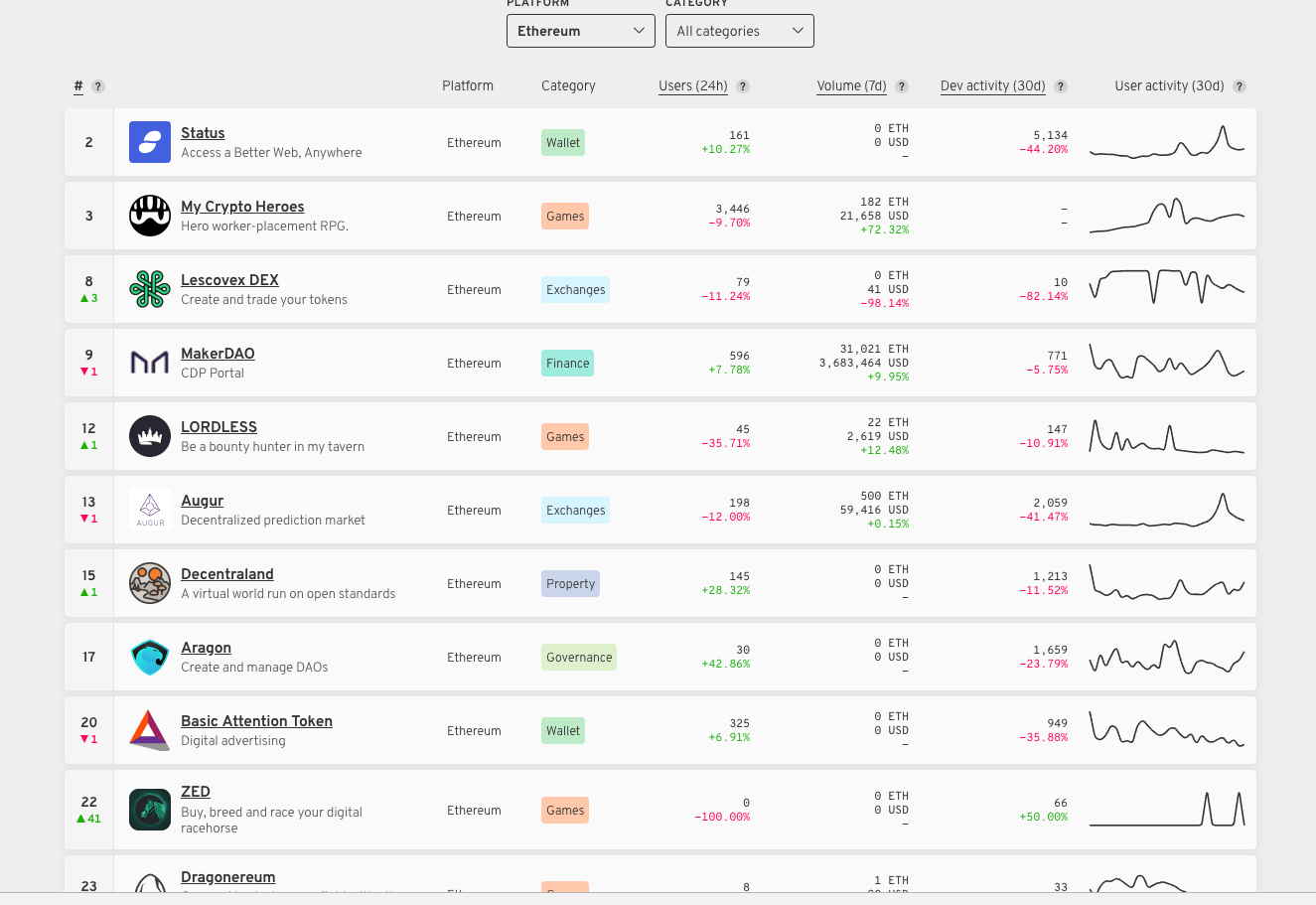Open the Lescovex DEX link
Screen dimensions: 1316x905
(x=229, y=280)
